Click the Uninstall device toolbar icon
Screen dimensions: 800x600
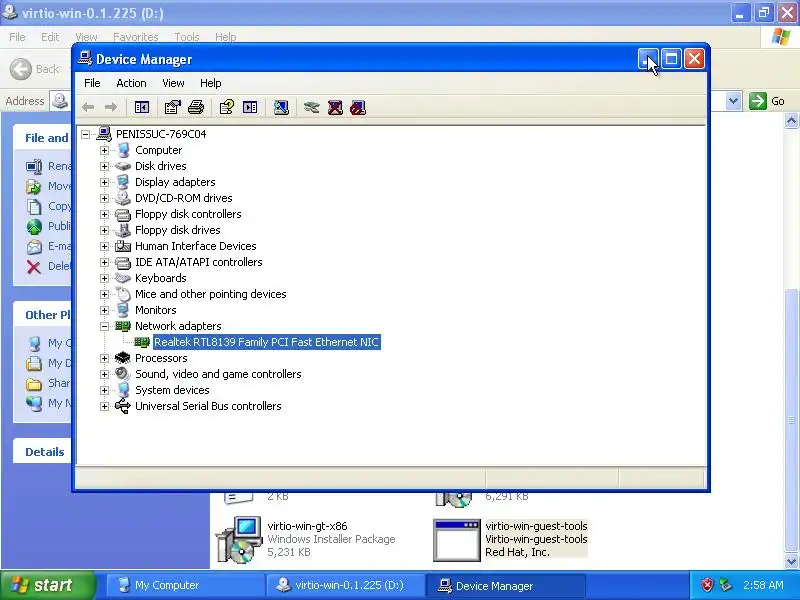click(335, 107)
